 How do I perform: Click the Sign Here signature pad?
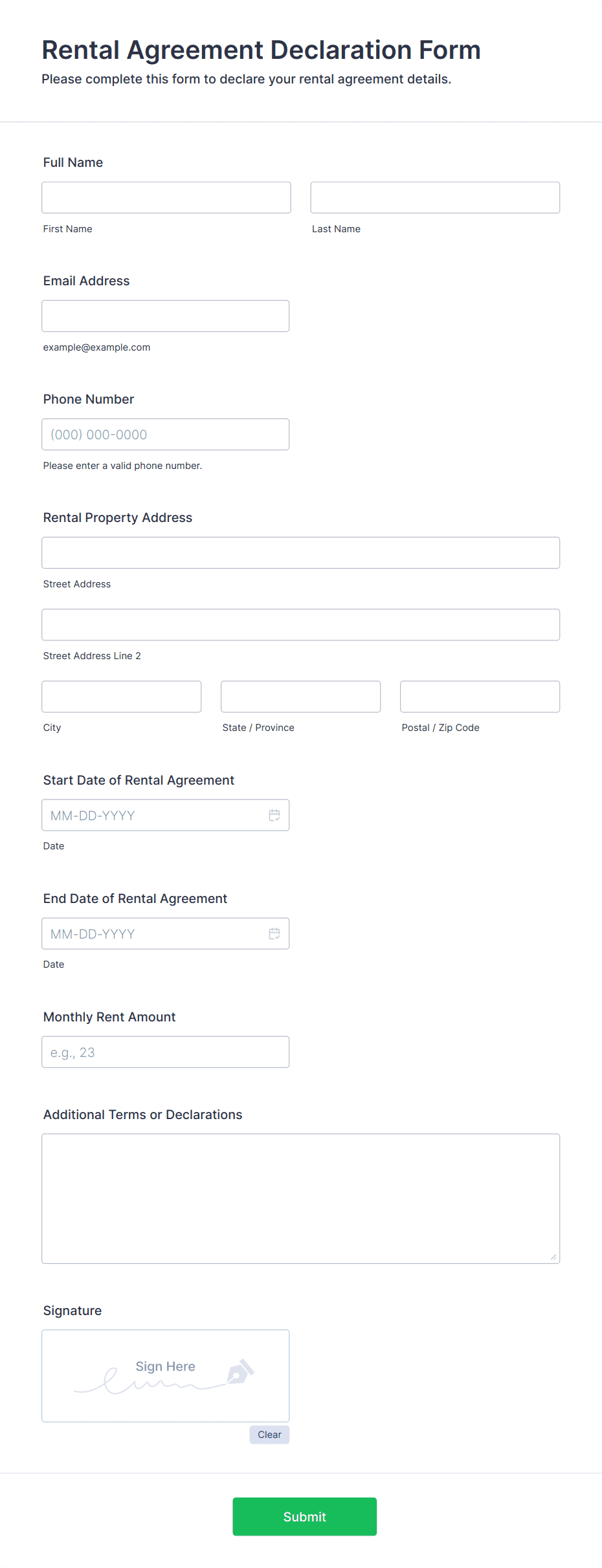166,1375
